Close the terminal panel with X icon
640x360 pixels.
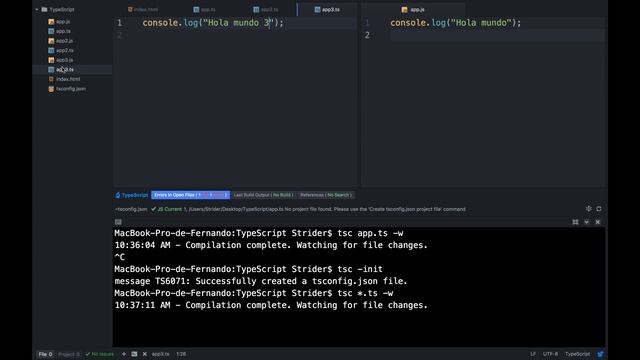point(598,222)
